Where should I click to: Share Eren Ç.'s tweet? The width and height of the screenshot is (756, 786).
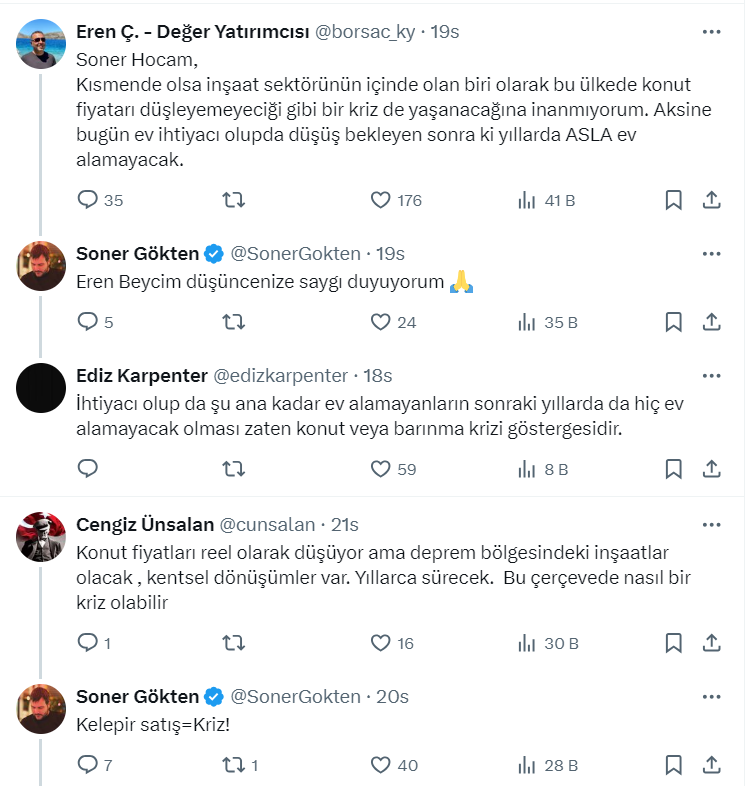[711, 200]
